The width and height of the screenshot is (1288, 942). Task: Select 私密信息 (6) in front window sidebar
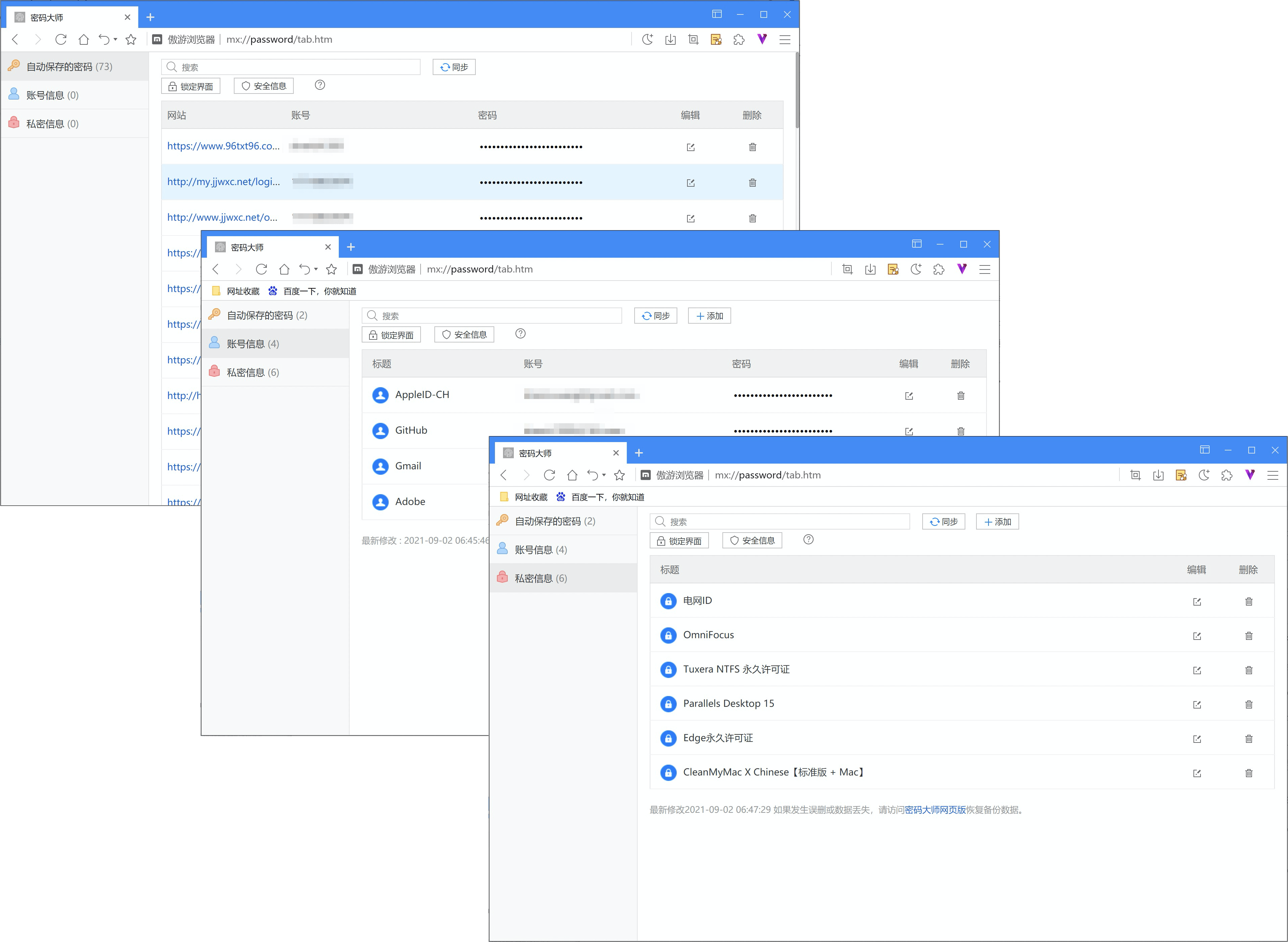pyautogui.click(x=563, y=578)
